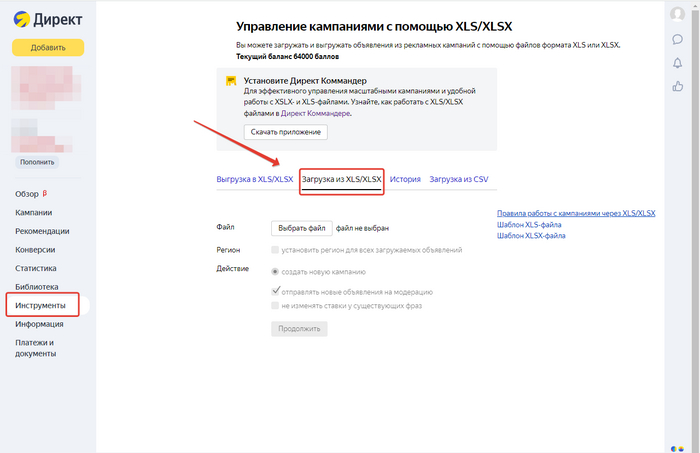Open Информация in the sidebar
Screen dimensions: 700x453
39,324
